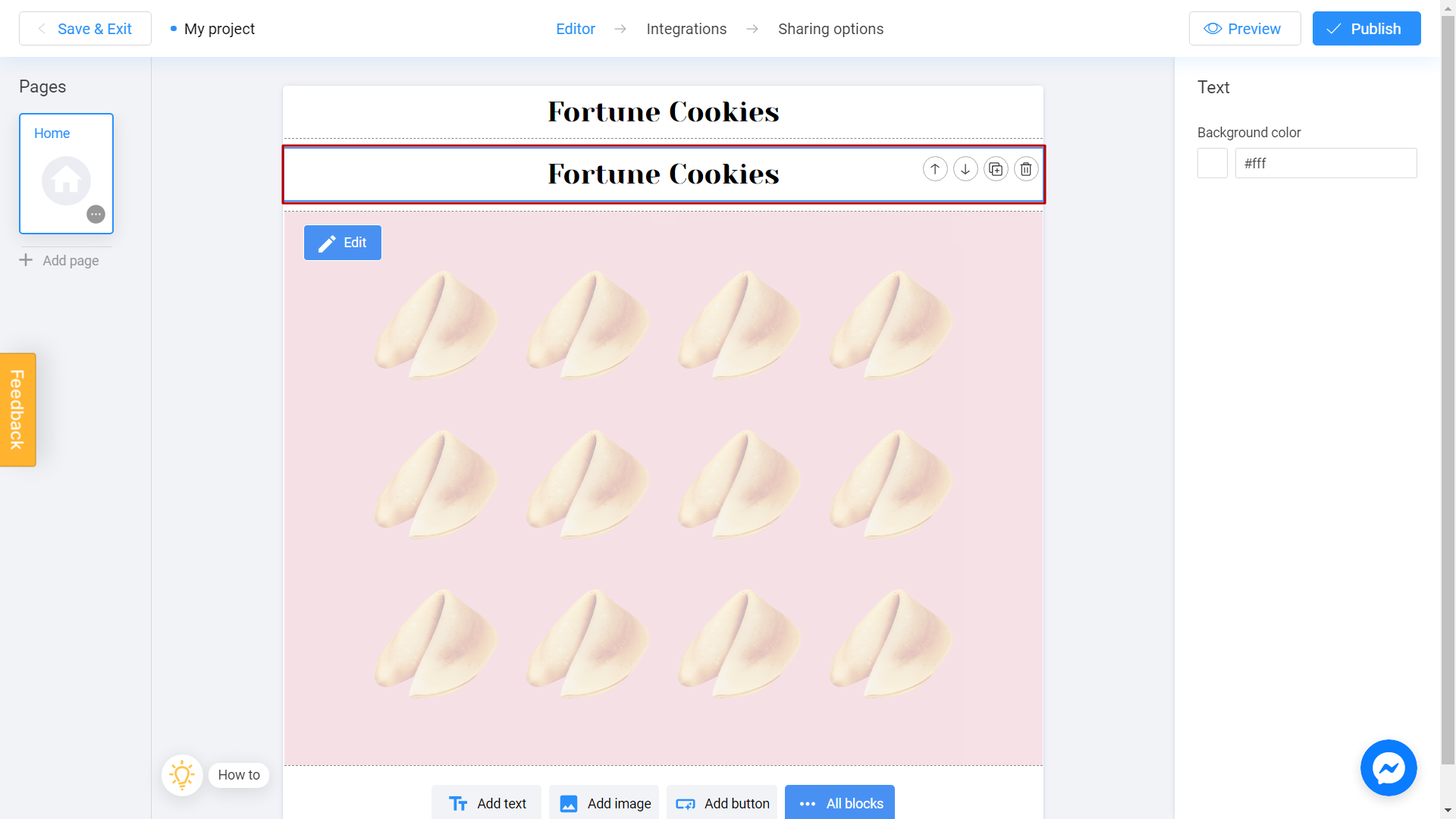The width and height of the screenshot is (1456, 819).
Task: Expand Integrations step in header
Action: [686, 29]
